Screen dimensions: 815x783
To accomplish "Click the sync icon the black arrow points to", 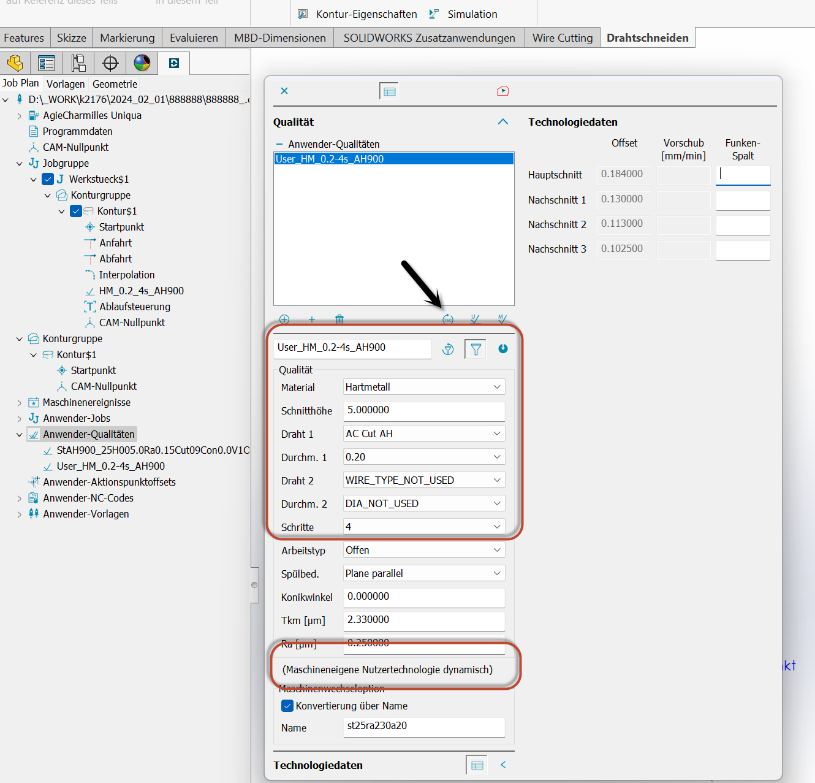I will (x=448, y=320).
